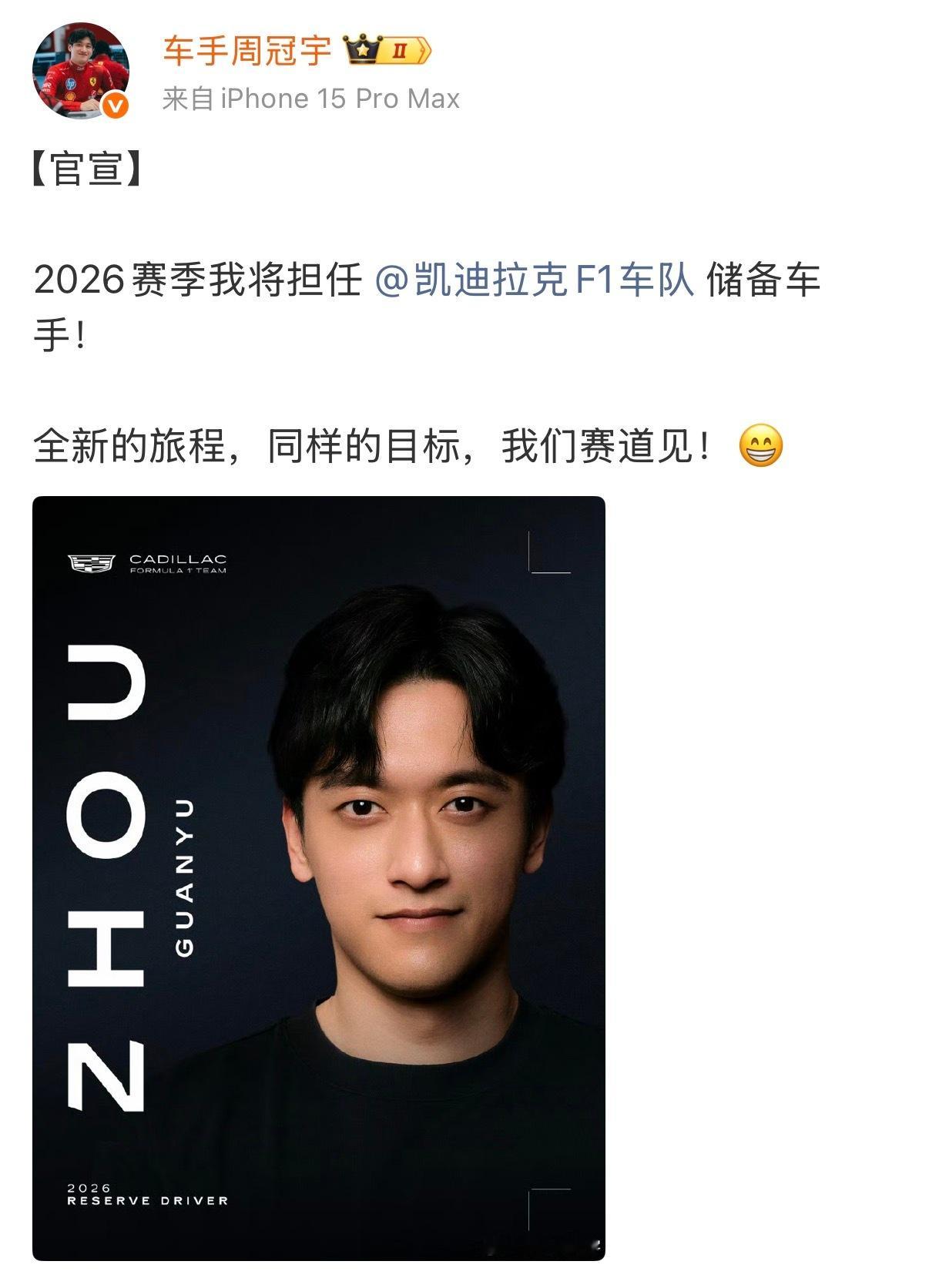This screenshot has height=1288, width=929.
Task: Click the 2026 RESERVE DRIVER caption
Action: 148,1195
